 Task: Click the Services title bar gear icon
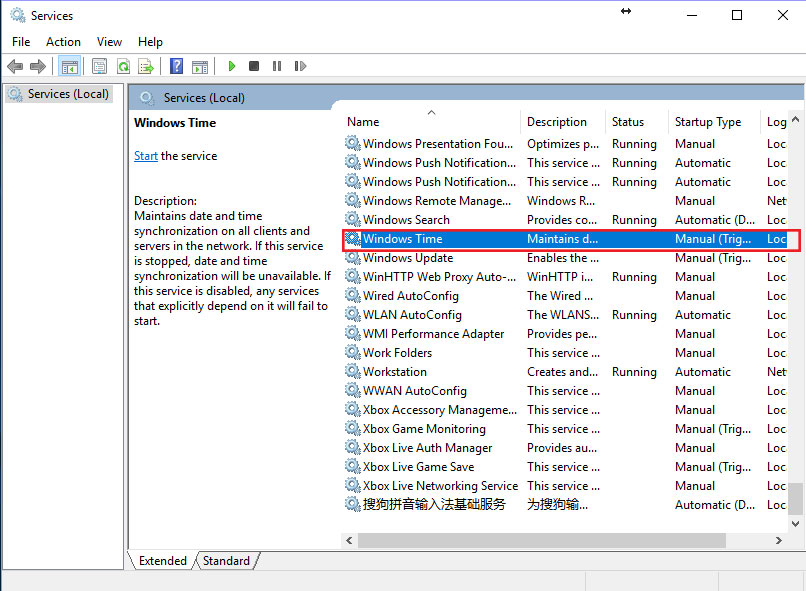[18, 15]
